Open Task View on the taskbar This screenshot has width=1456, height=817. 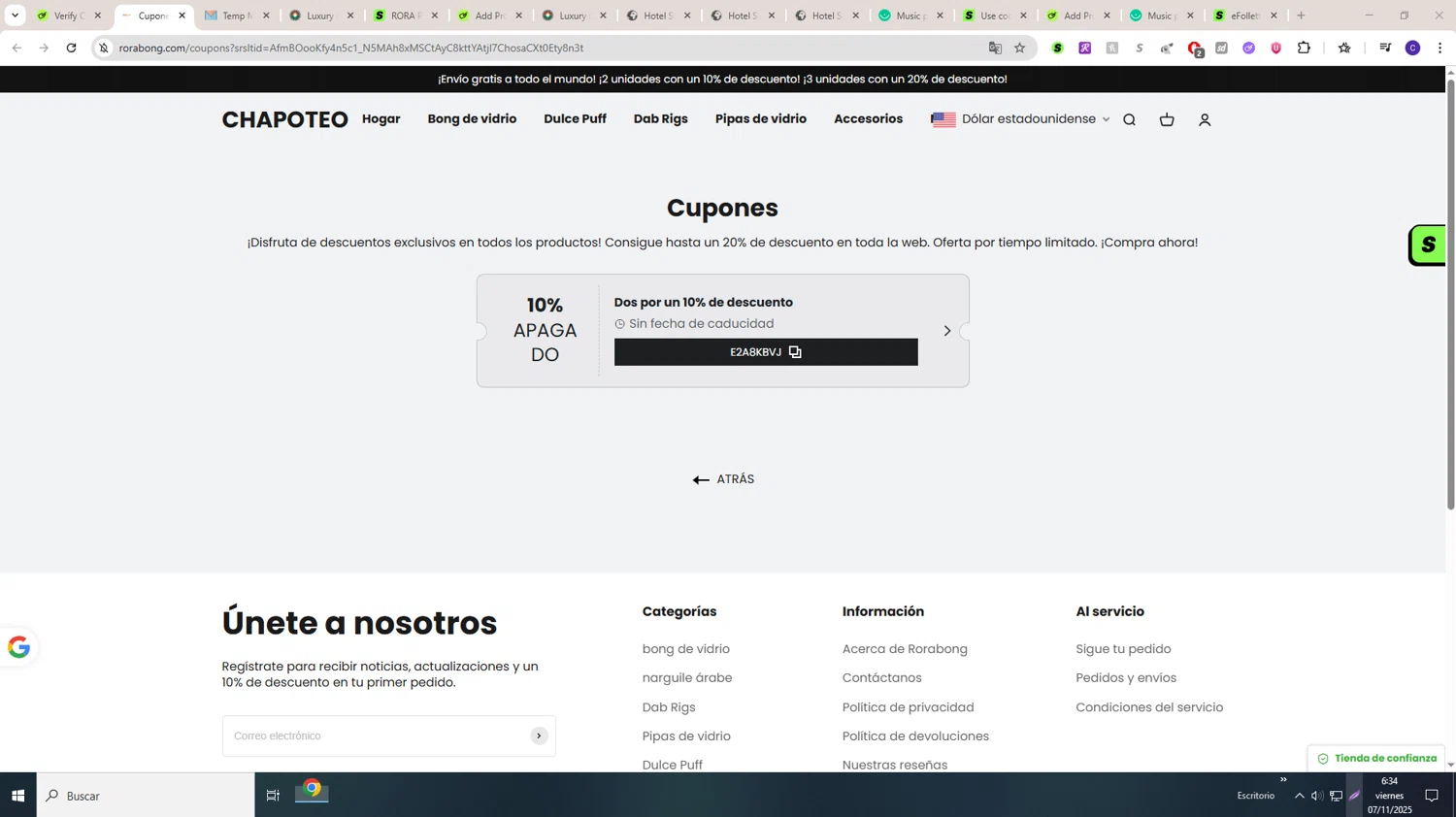(273, 796)
